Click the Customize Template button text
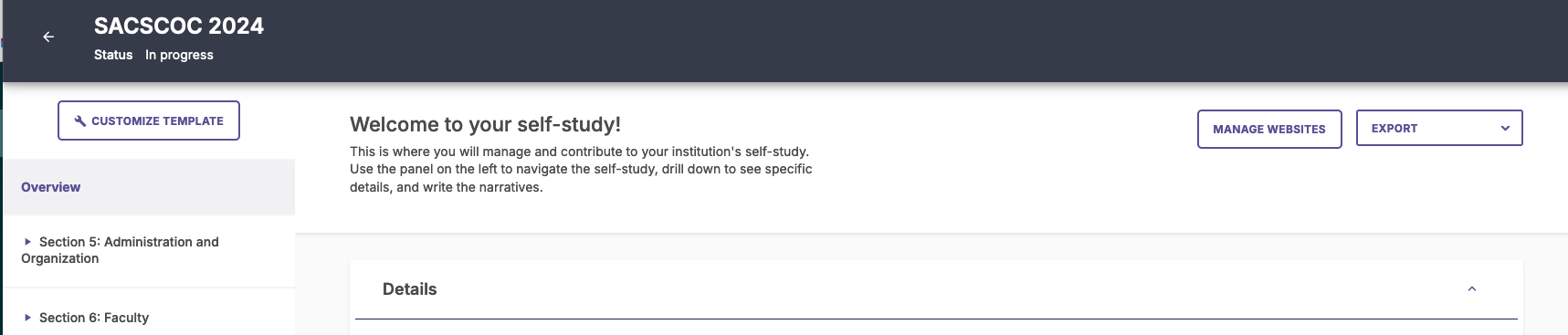1568x335 pixels. (157, 120)
